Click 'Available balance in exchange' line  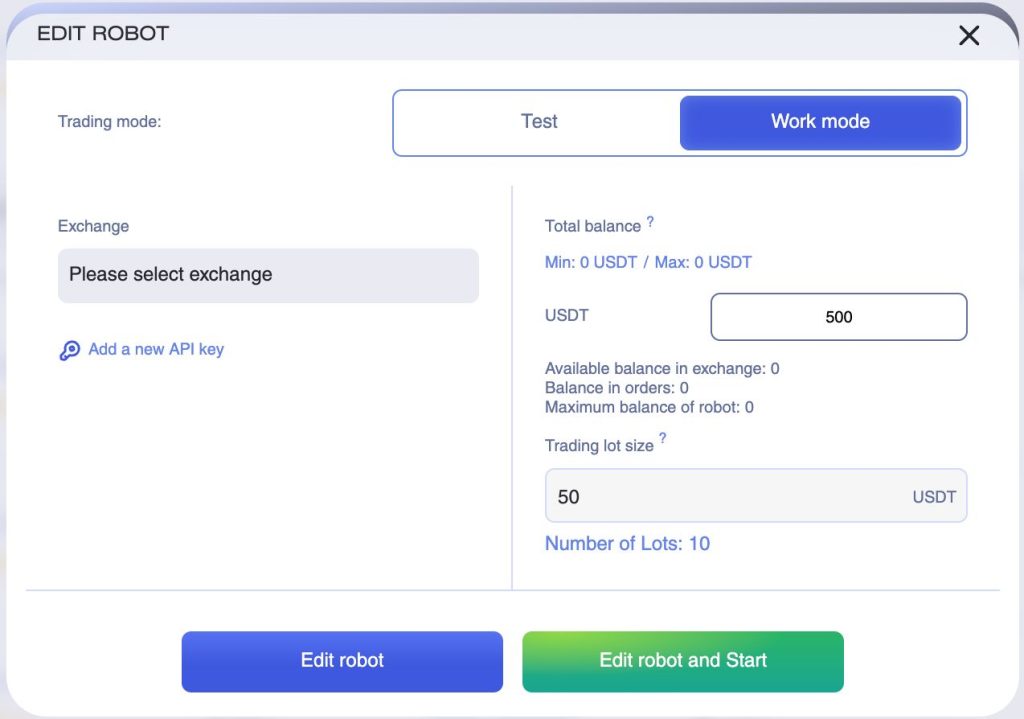(x=662, y=369)
